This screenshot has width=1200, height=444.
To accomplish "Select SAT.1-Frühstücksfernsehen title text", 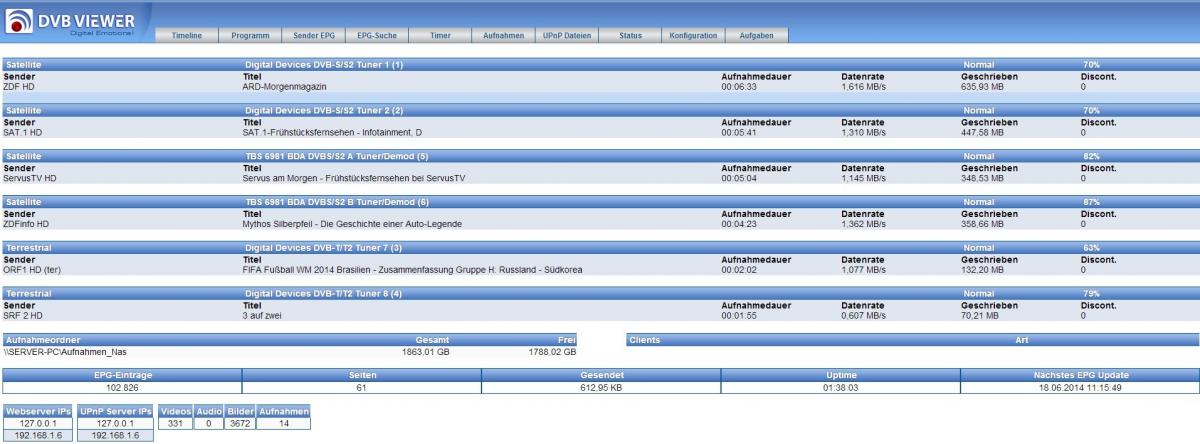I will [x=332, y=132].
